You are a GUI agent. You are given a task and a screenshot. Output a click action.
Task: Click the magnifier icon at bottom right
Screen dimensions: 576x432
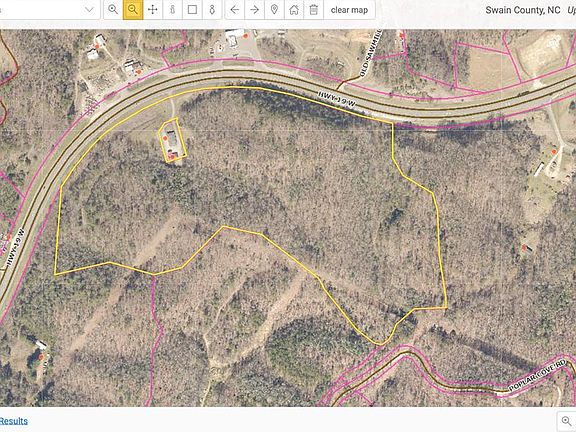click(x=566, y=421)
